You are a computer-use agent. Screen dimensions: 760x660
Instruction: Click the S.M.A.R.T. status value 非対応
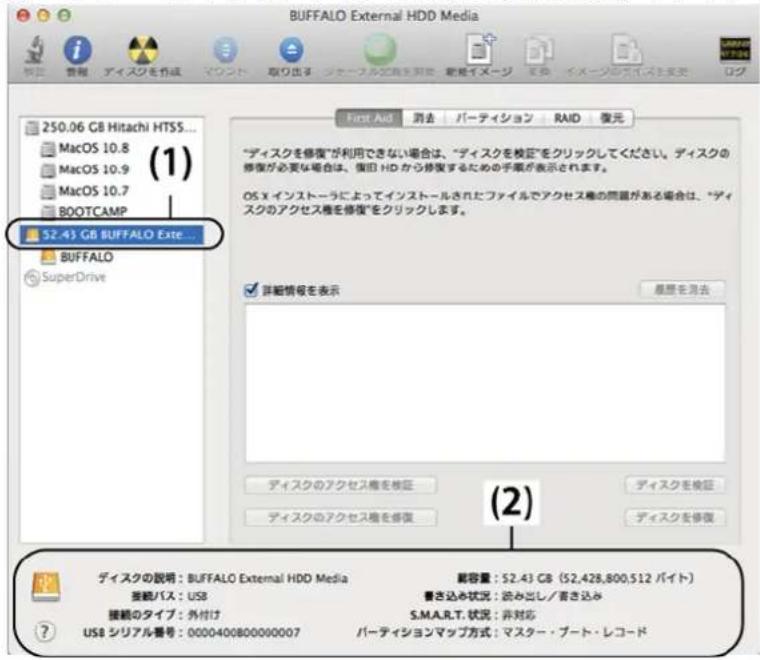(519, 615)
